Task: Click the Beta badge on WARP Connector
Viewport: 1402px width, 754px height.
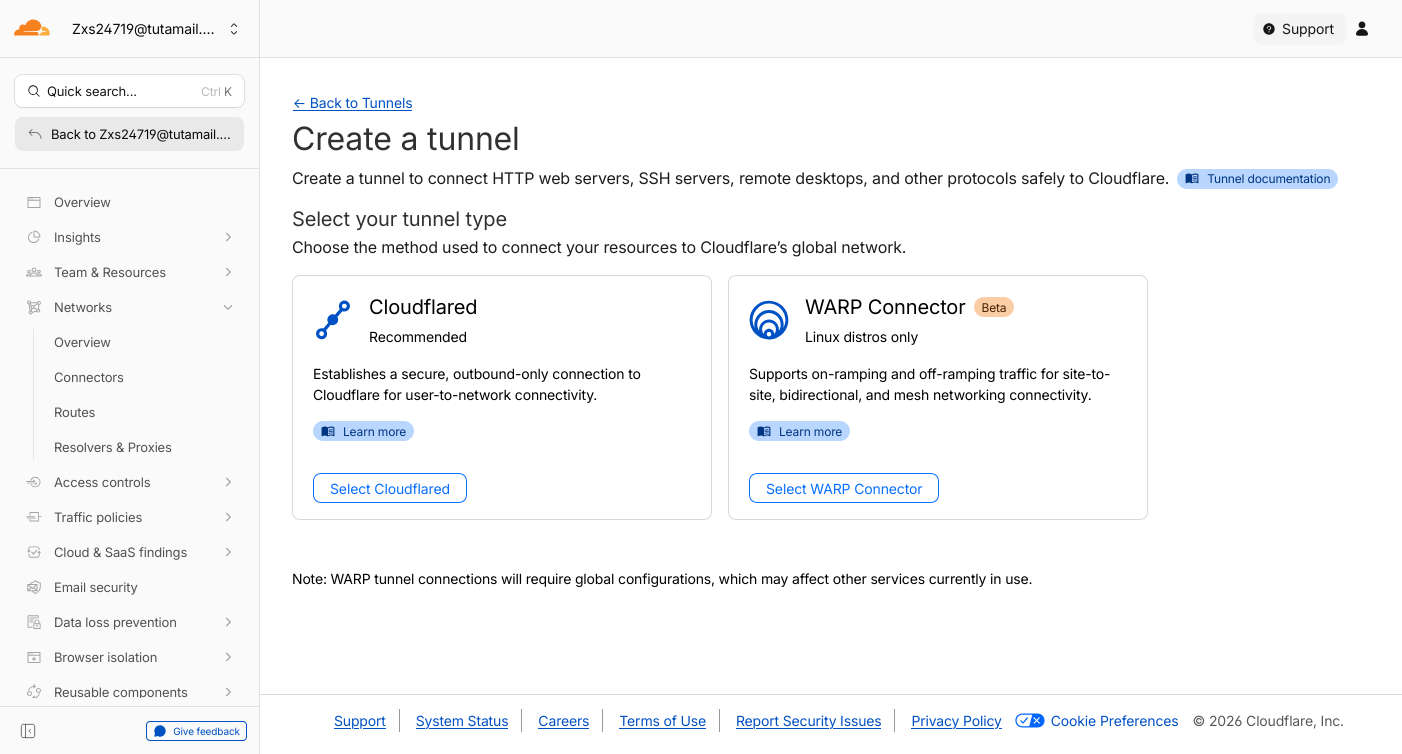Action: [x=994, y=307]
